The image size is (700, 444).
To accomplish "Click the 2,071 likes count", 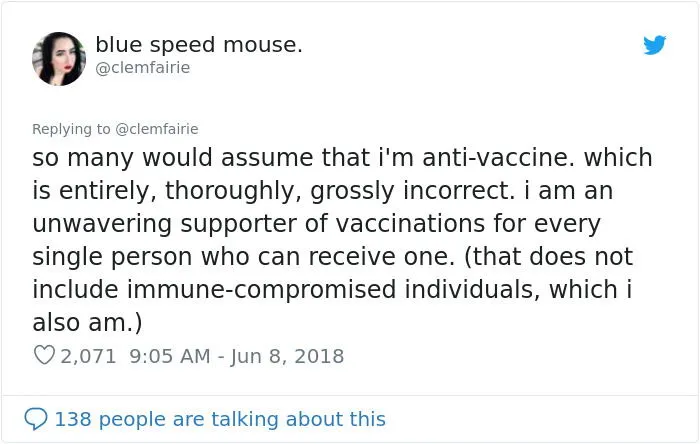I will (x=89, y=355).
